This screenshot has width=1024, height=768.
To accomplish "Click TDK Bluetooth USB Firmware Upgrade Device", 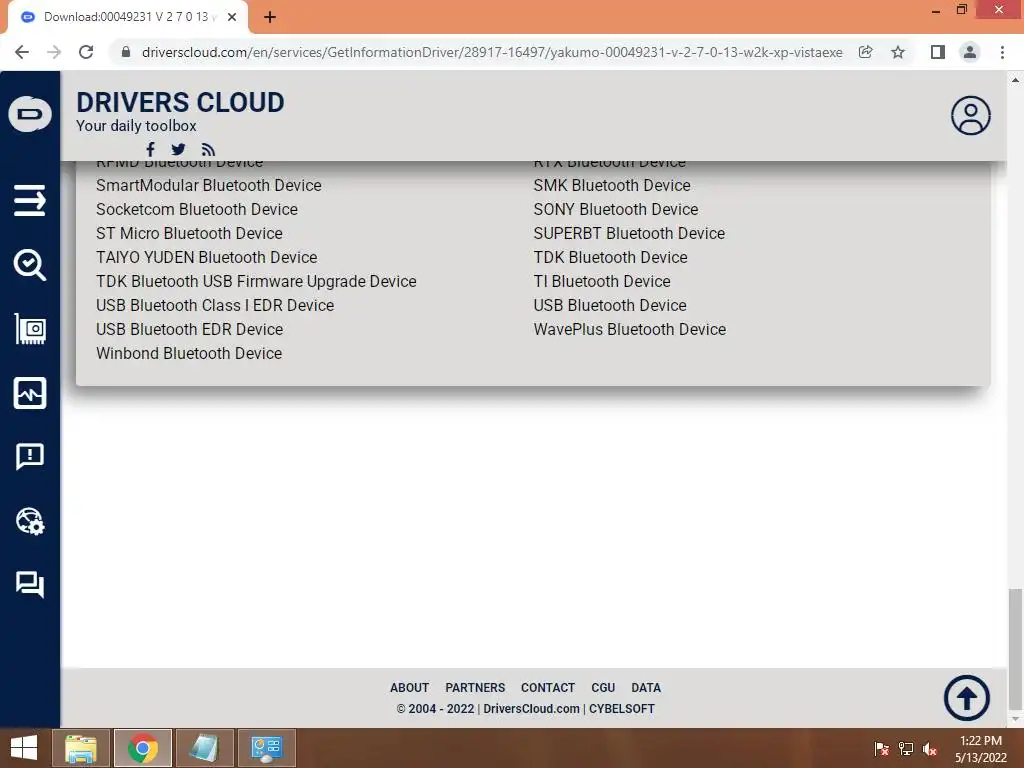I will [256, 281].
